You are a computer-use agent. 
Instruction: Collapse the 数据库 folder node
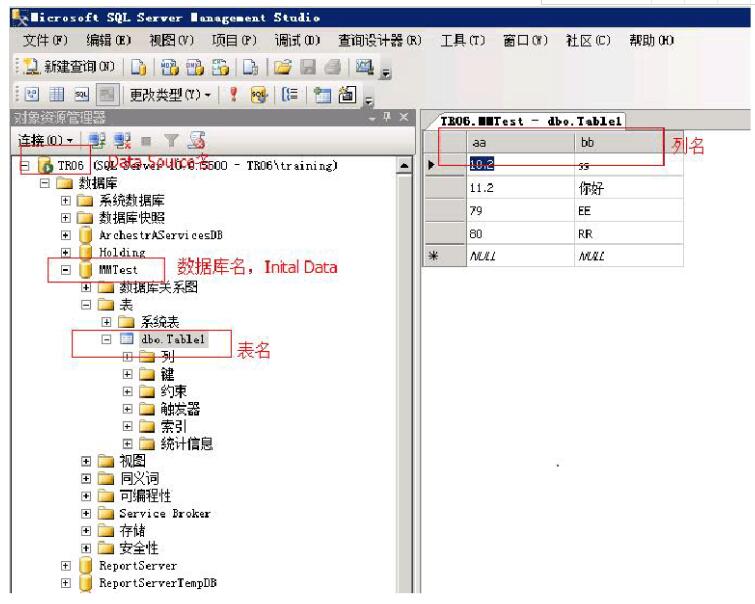45,183
